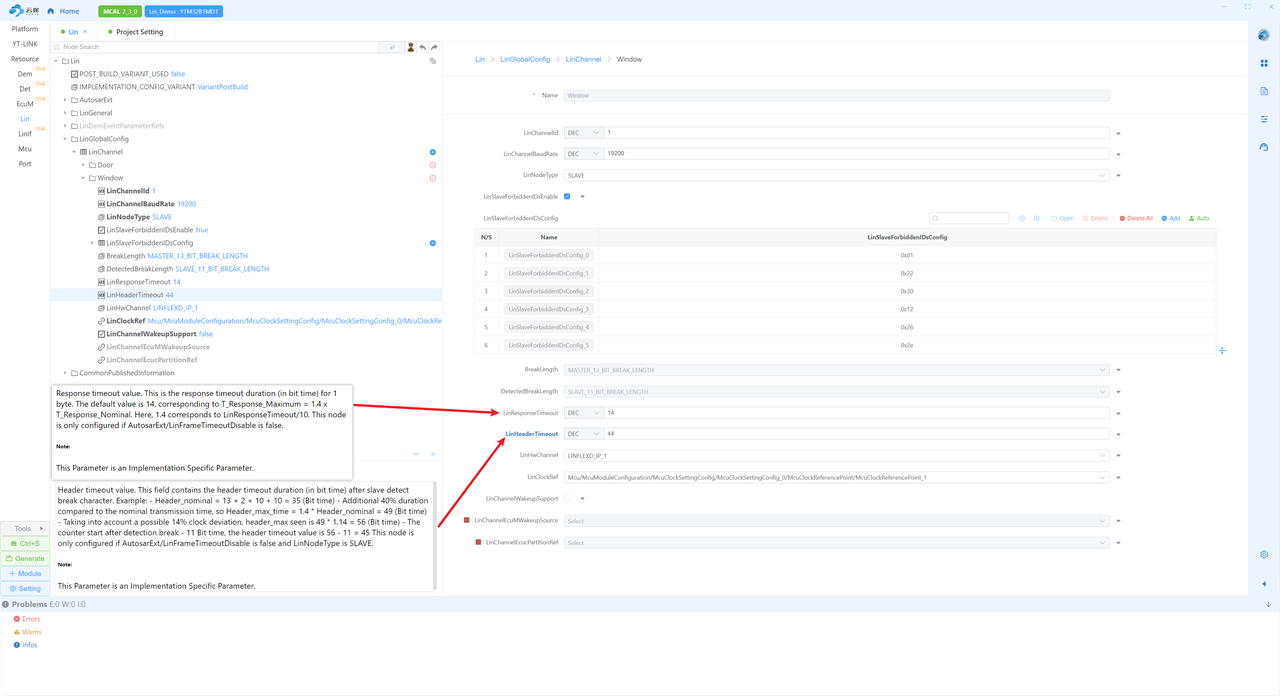The image size is (1280, 696).
Task: Open DEC format dropdown for LinChannelBaudRate
Action: pyautogui.click(x=583, y=154)
